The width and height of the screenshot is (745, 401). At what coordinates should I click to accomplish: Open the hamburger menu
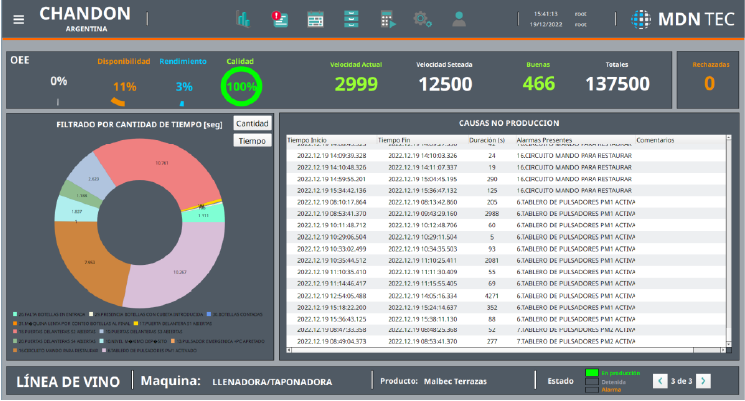pyautogui.click(x=19, y=19)
